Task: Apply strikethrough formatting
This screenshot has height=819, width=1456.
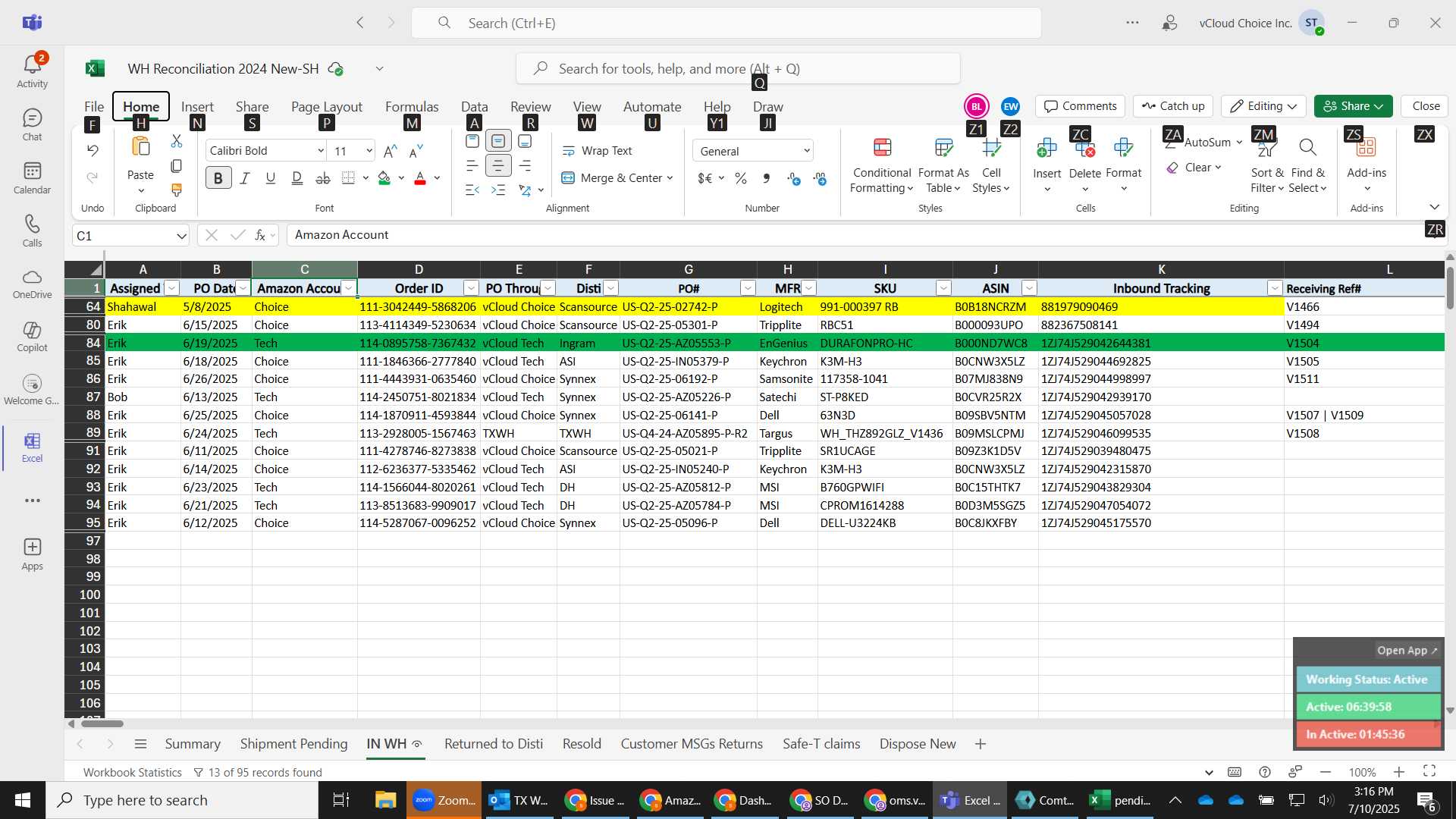Action: coord(323,178)
